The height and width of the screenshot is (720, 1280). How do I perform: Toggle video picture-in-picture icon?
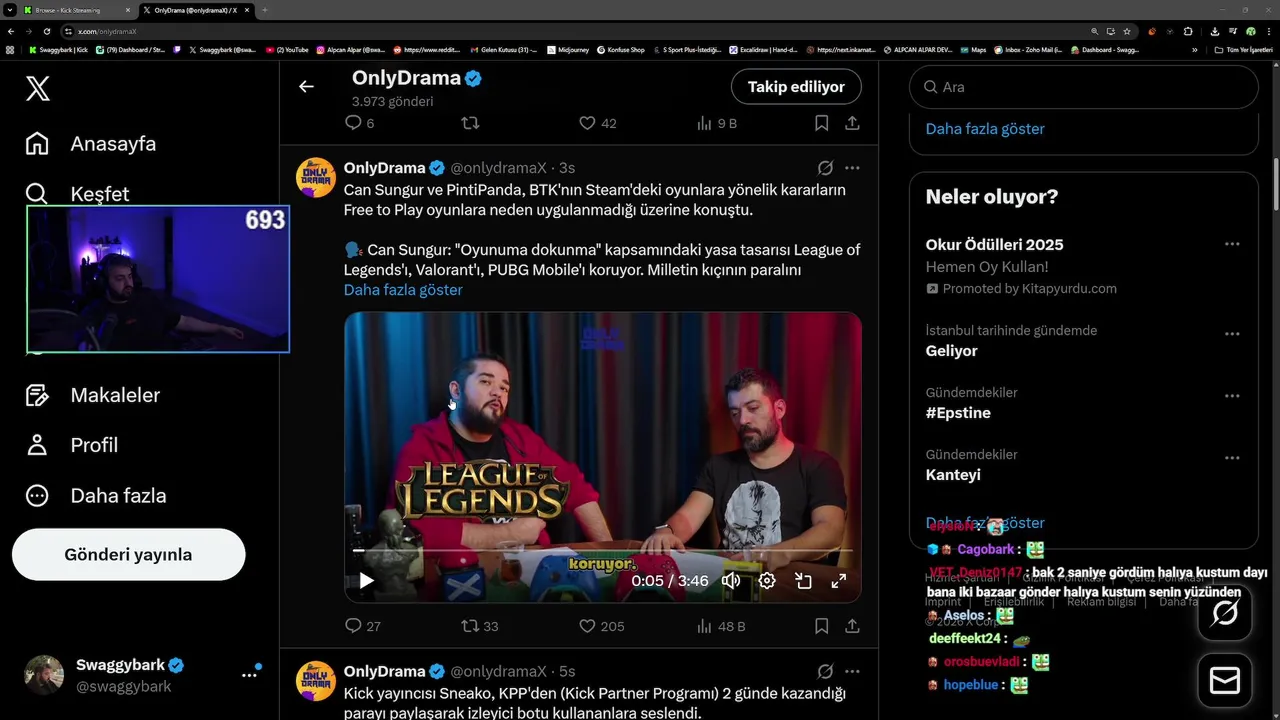803,580
